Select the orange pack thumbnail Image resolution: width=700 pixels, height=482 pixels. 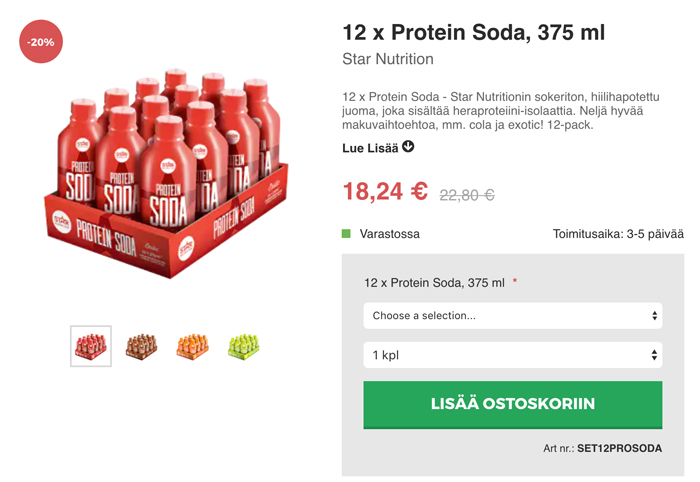pyautogui.click(x=192, y=346)
